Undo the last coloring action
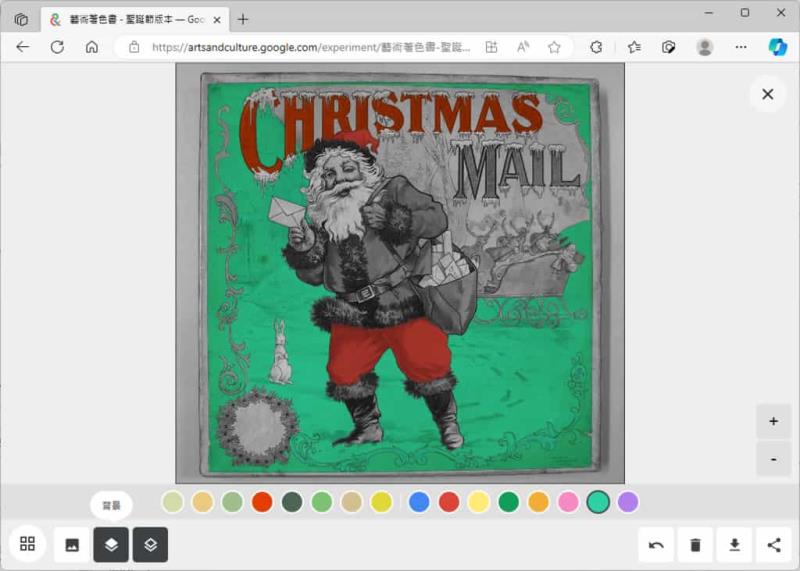800x571 pixels. click(x=656, y=545)
